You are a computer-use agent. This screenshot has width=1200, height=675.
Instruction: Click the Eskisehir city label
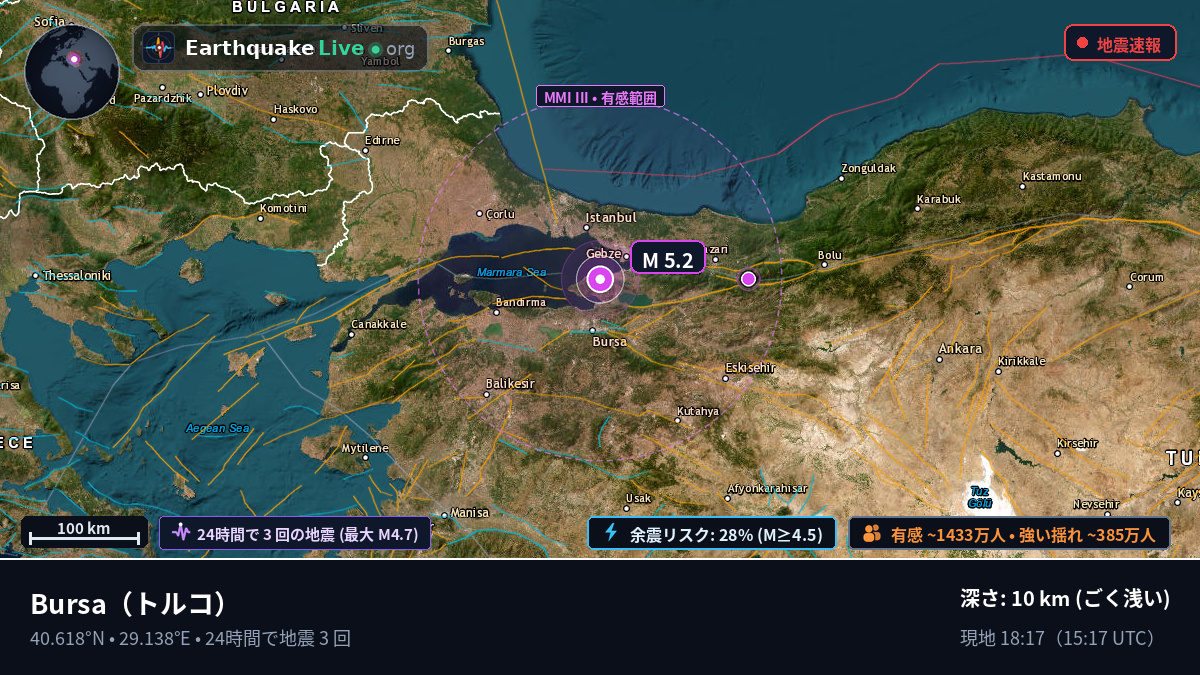tap(751, 368)
